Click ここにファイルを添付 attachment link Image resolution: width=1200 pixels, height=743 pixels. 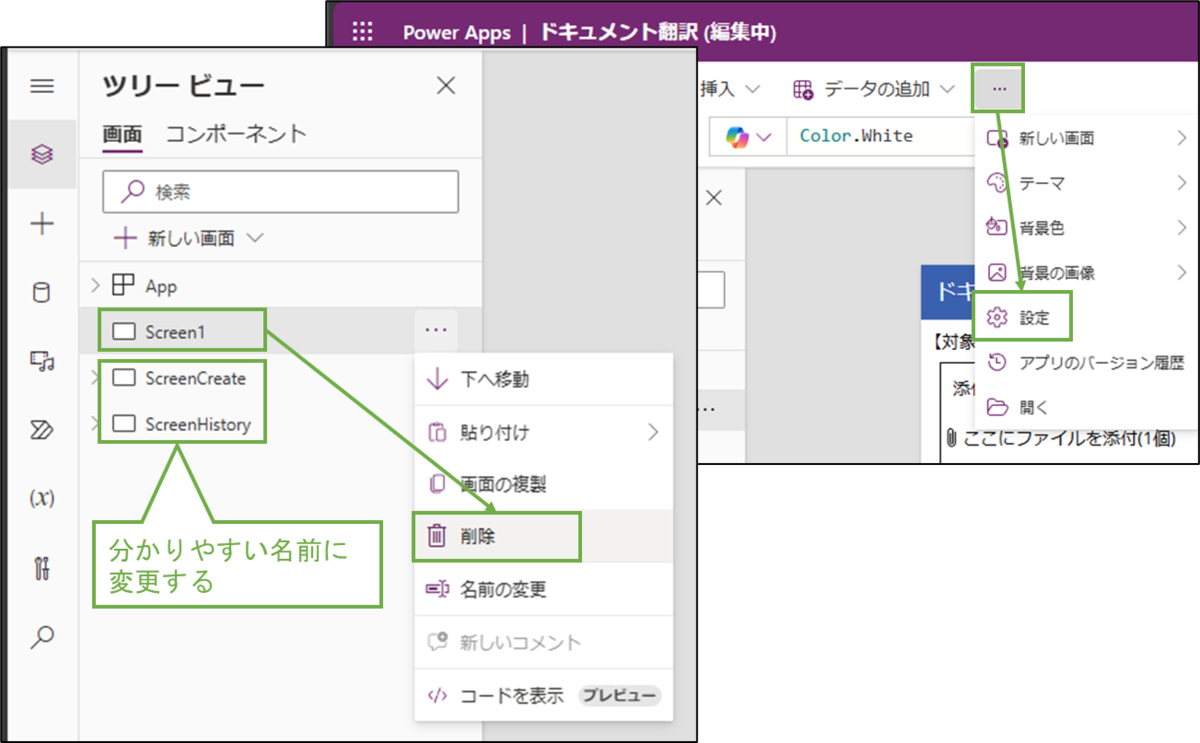1069,438
